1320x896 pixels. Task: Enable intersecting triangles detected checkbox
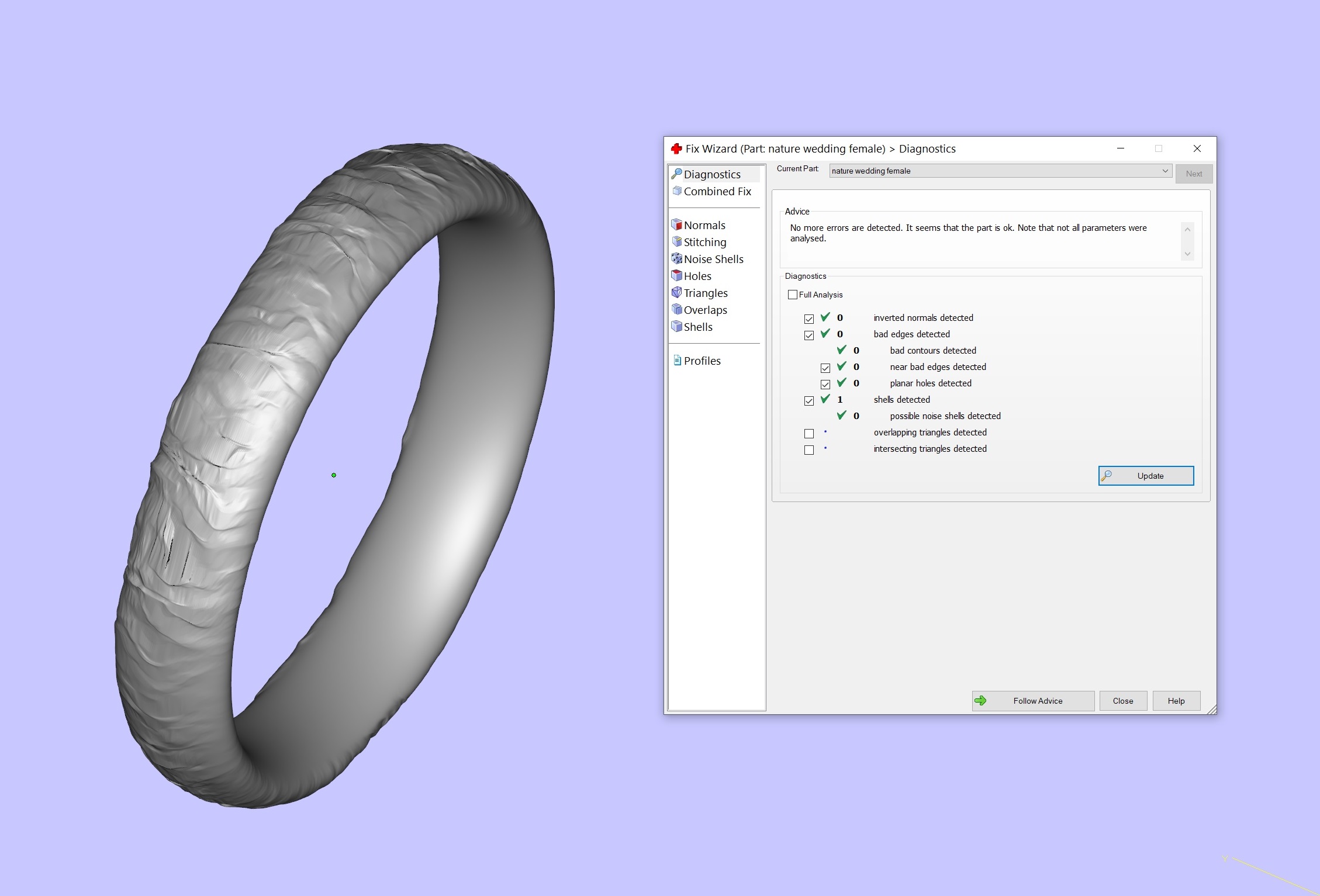point(809,450)
